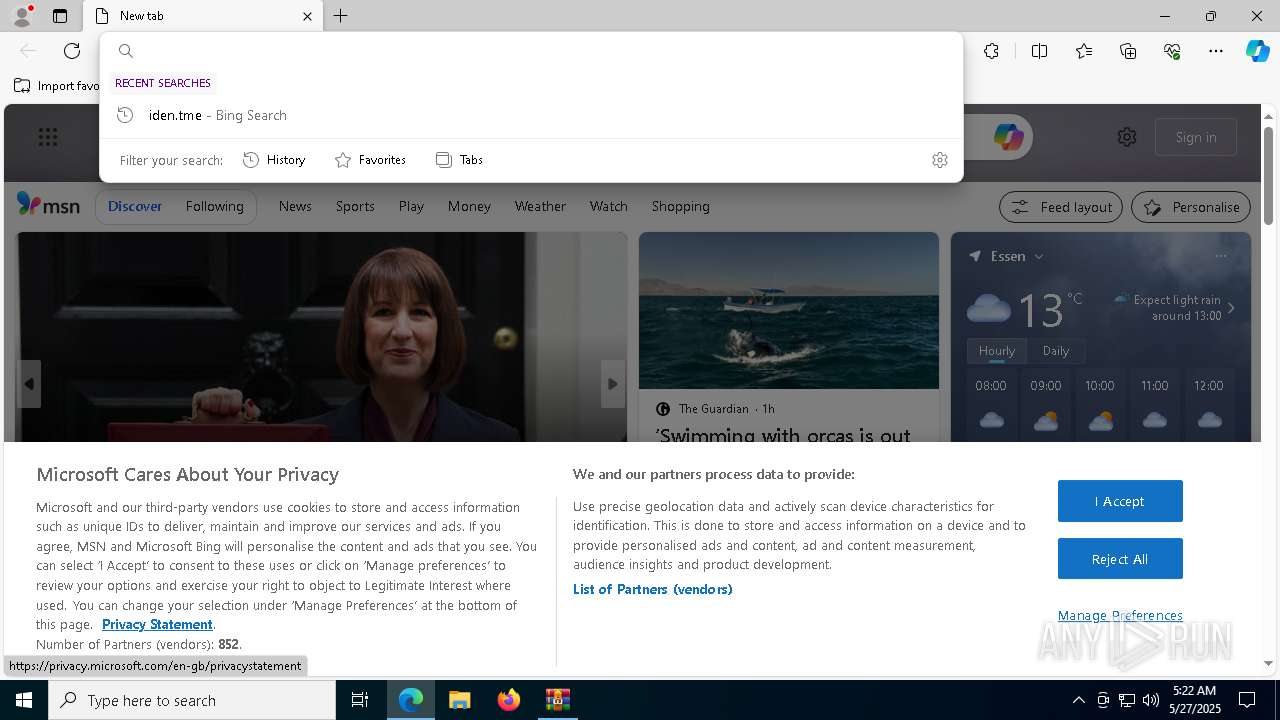
Task: Open Task View on taskbar
Action: [x=360, y=700]
